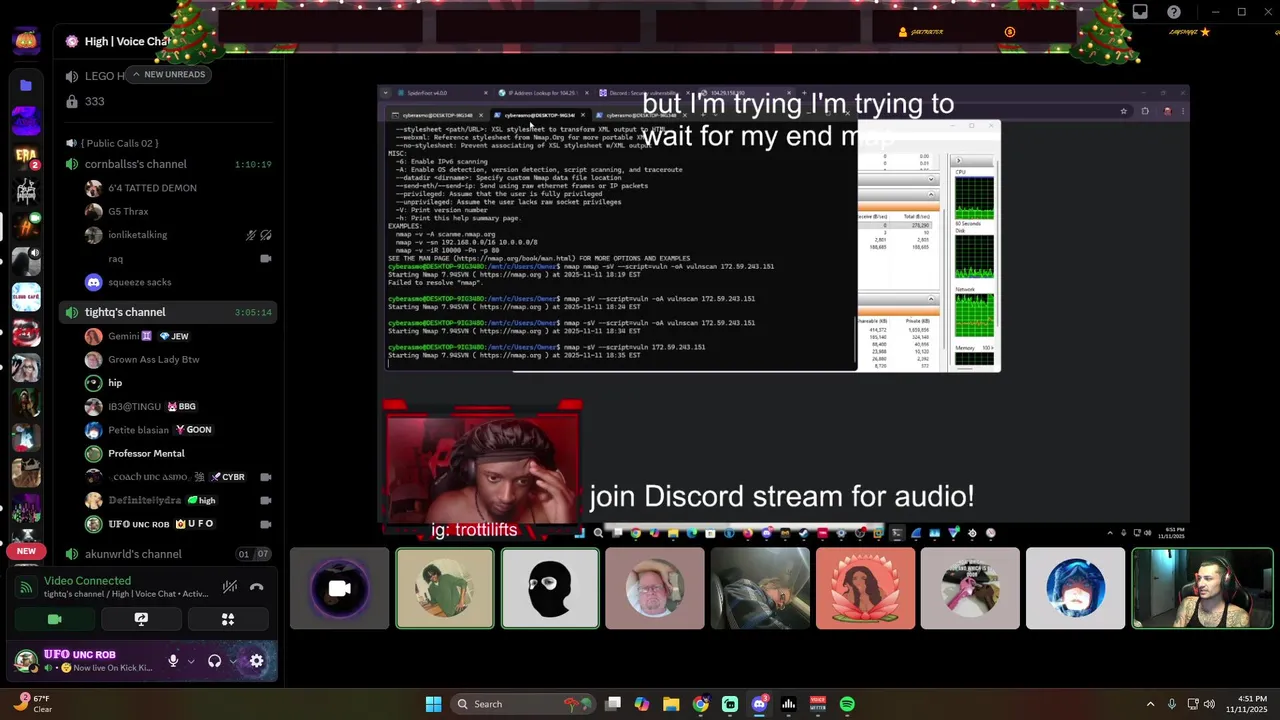Jump to NEW unread servers pill
The width and height of the screenshot is (1280, 720).
(x=26, y=551)
